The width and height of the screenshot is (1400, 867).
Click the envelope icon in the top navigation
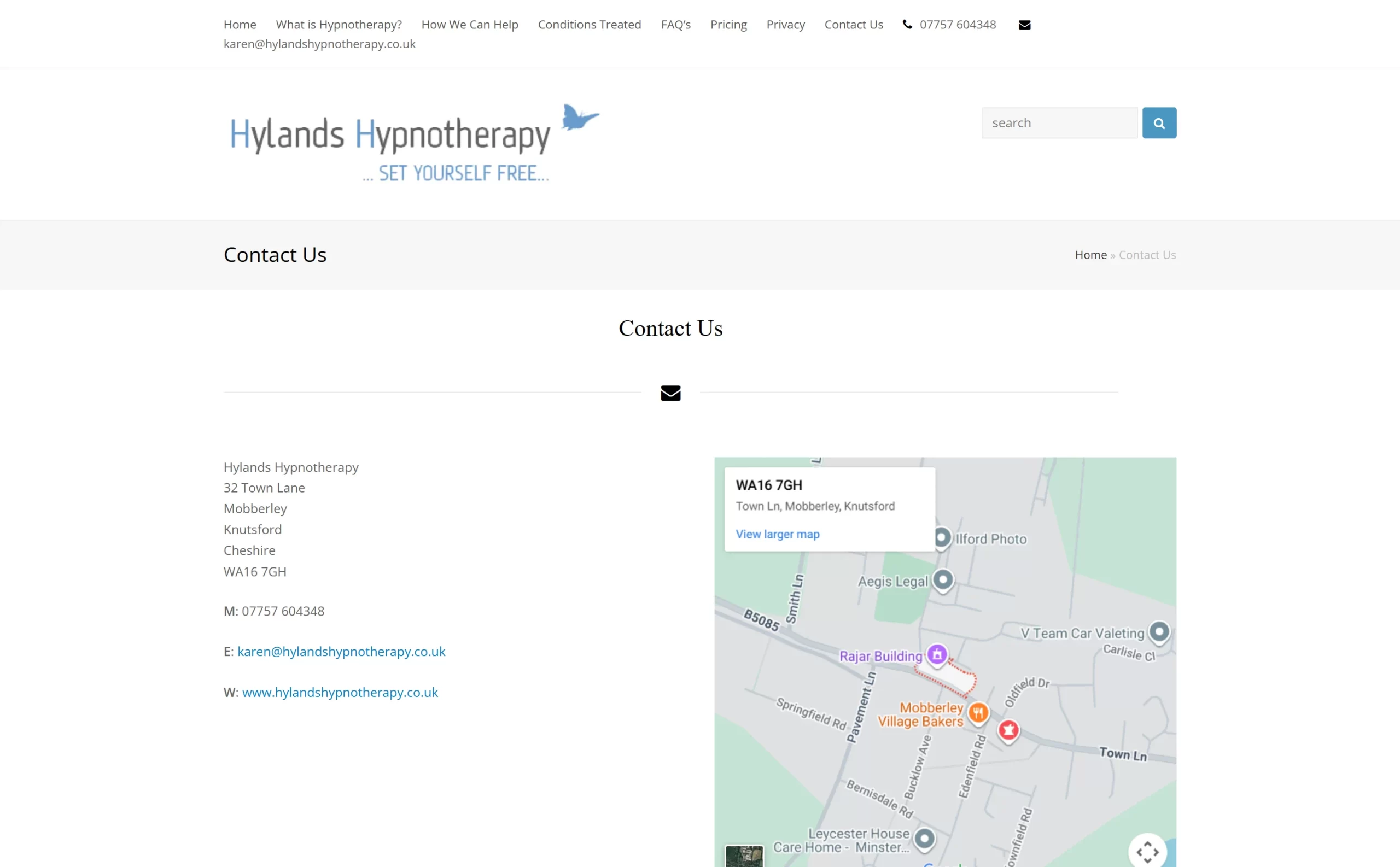[x=1024, y=25]
